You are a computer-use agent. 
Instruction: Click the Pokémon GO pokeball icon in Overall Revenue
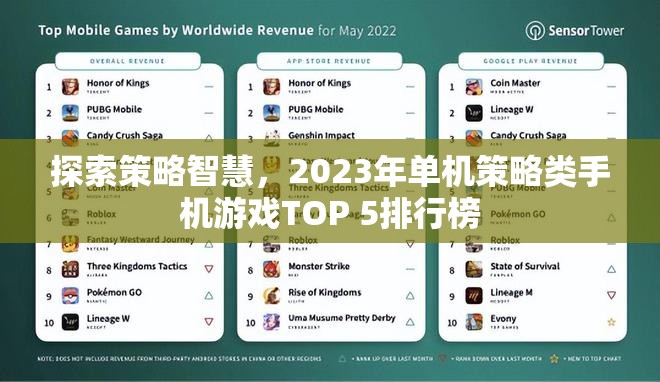pos(70,296)
